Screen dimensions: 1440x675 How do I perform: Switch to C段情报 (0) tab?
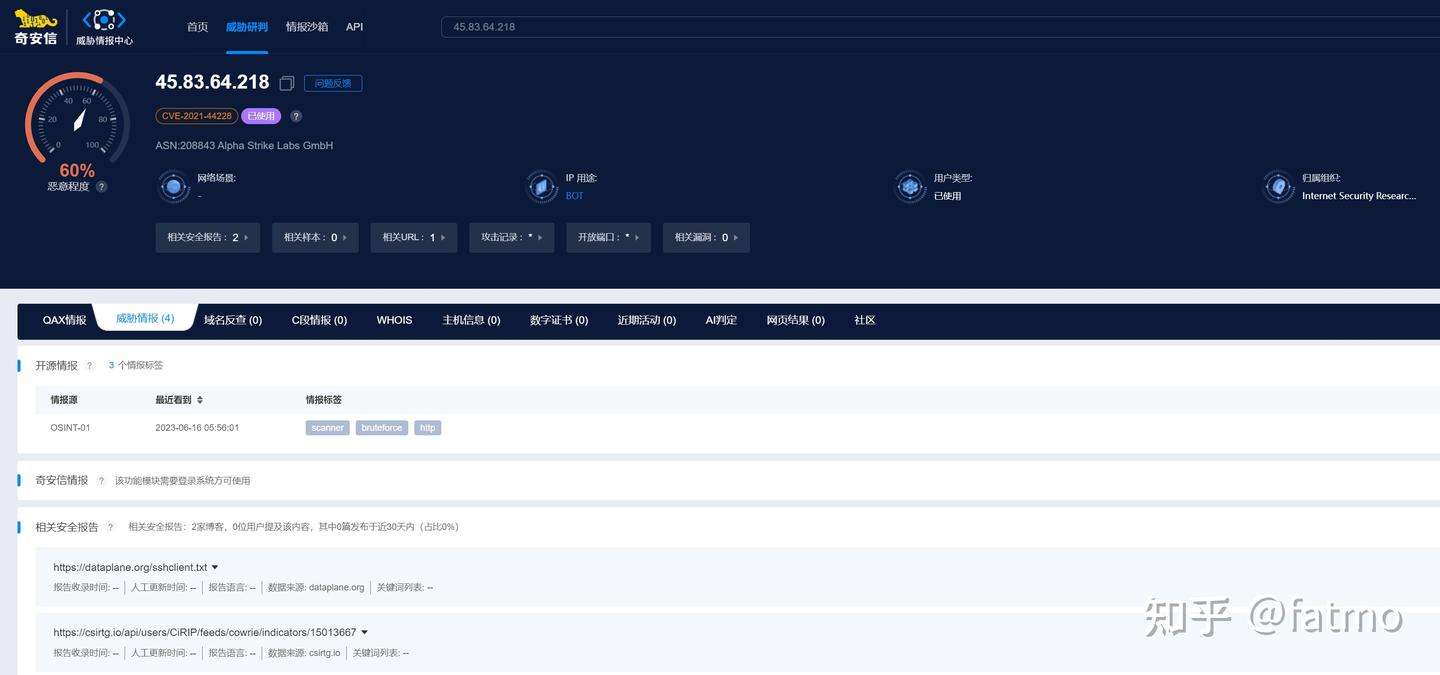319,320
